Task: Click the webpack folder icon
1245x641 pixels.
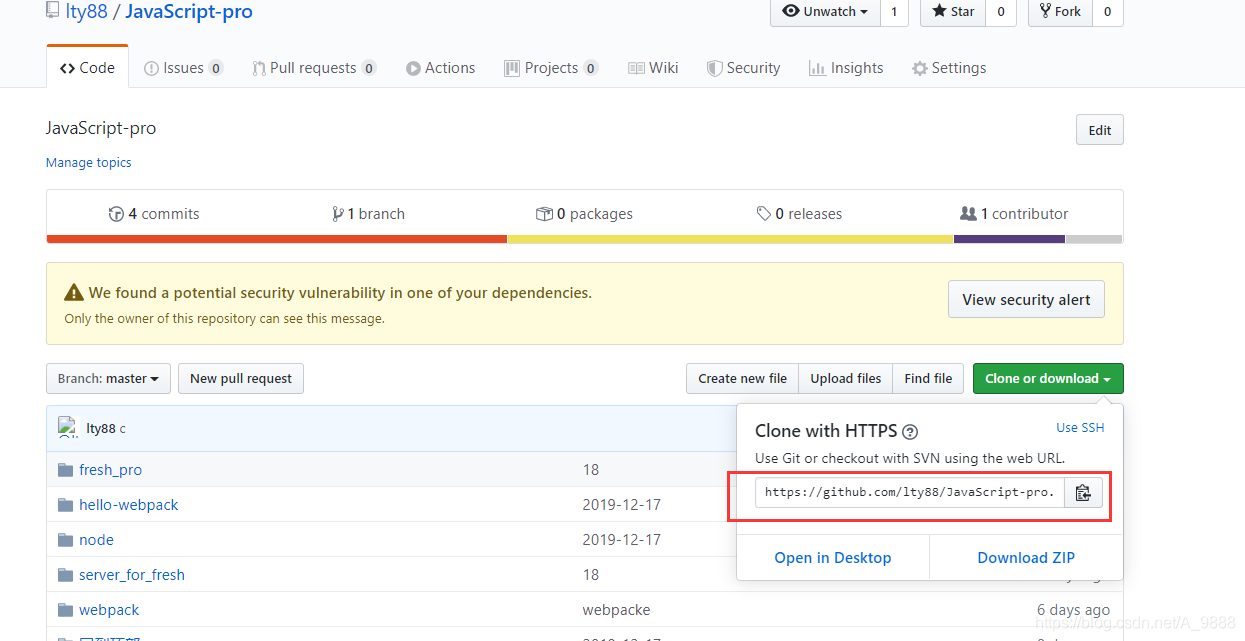Action: [x=66, y=610]
